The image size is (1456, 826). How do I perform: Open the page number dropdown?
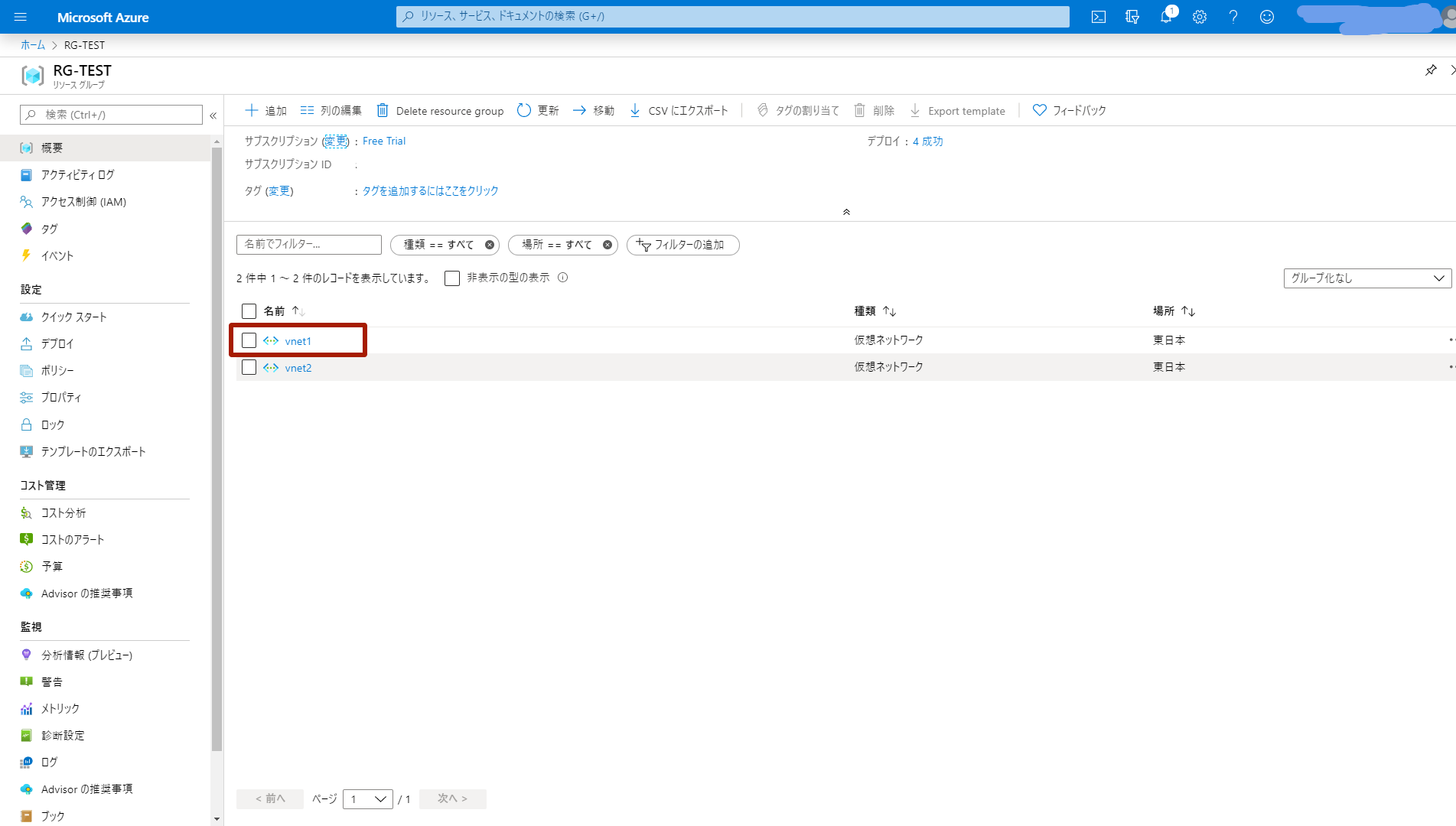pos(368,799)
